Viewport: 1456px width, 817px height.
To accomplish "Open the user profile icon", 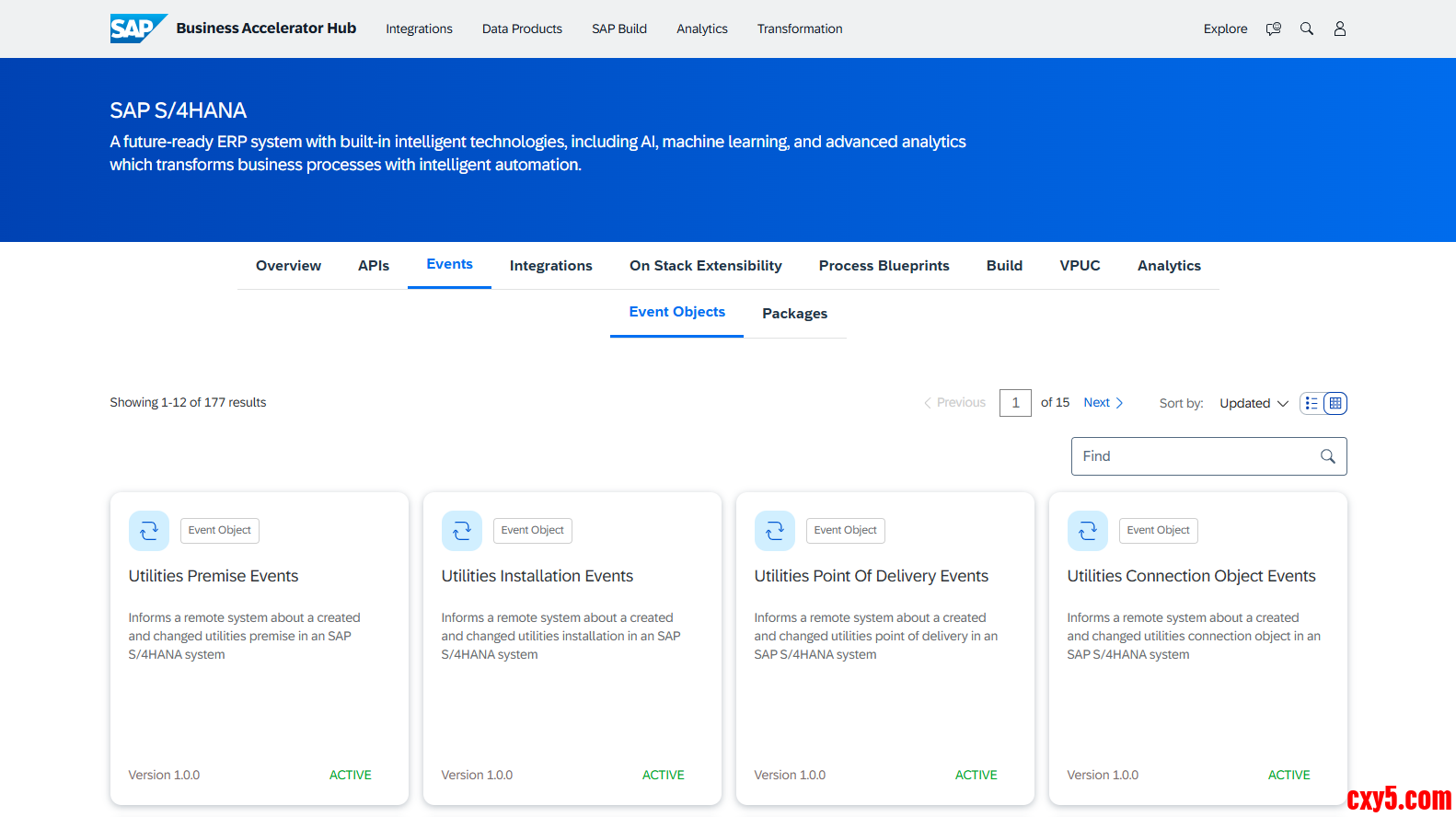I will pyautogui.click(x=1339, y=29).
